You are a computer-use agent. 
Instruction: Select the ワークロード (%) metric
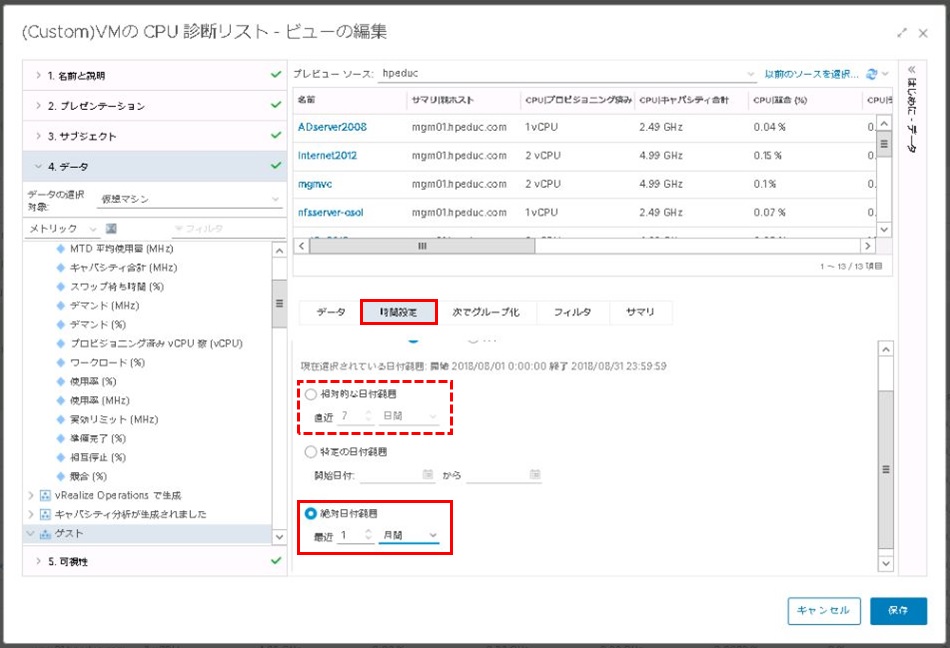point(107,362)
